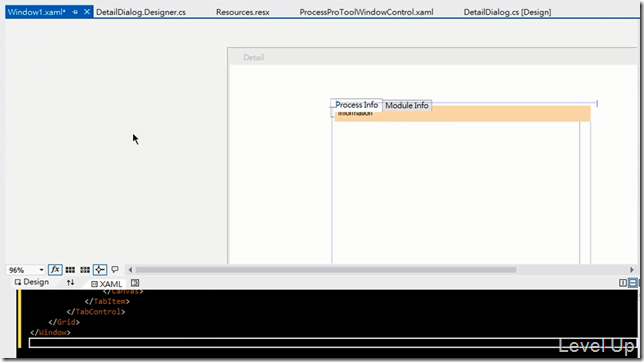
Task: Select the Process Info tab in designer
Action: click(x=356, y=105)
